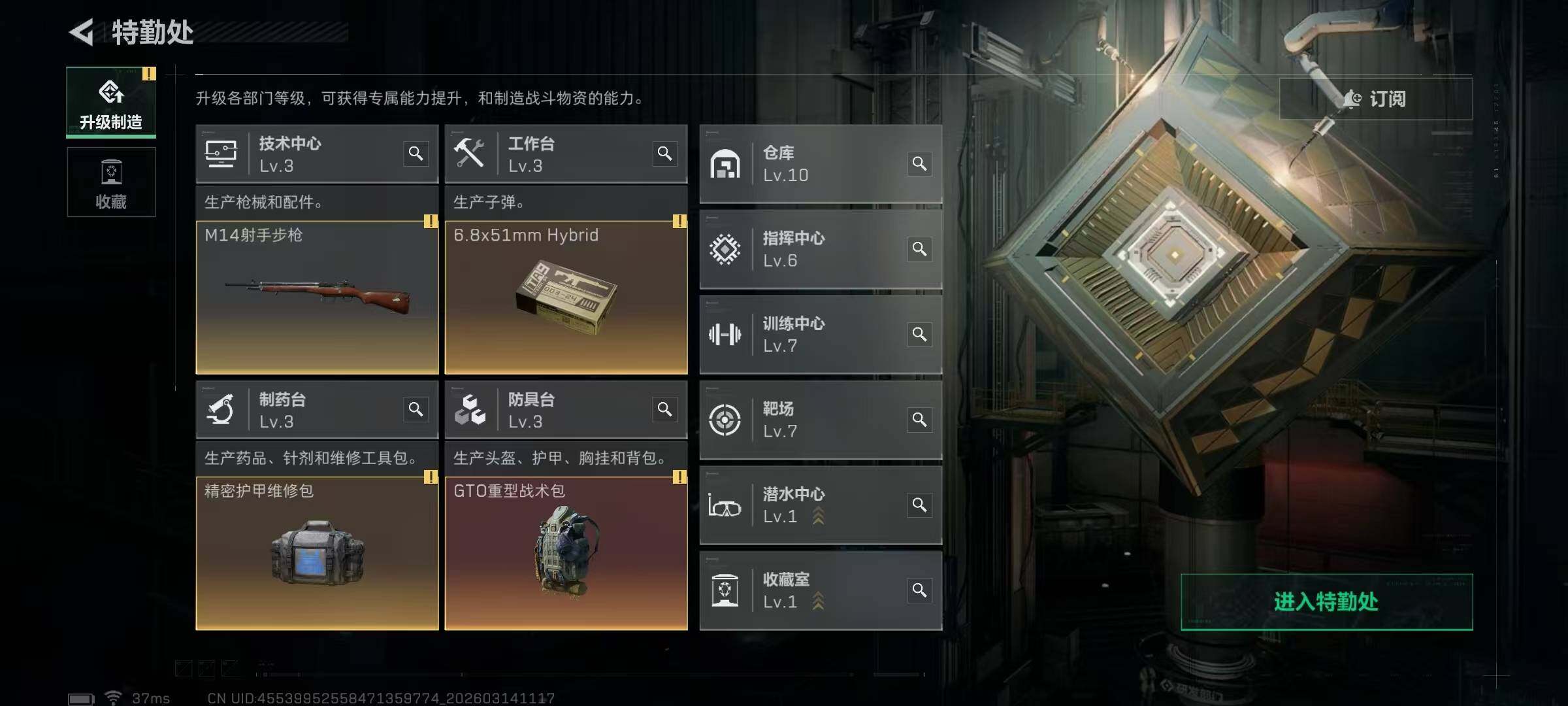Click the 靶场 target icon

point(725,420)
